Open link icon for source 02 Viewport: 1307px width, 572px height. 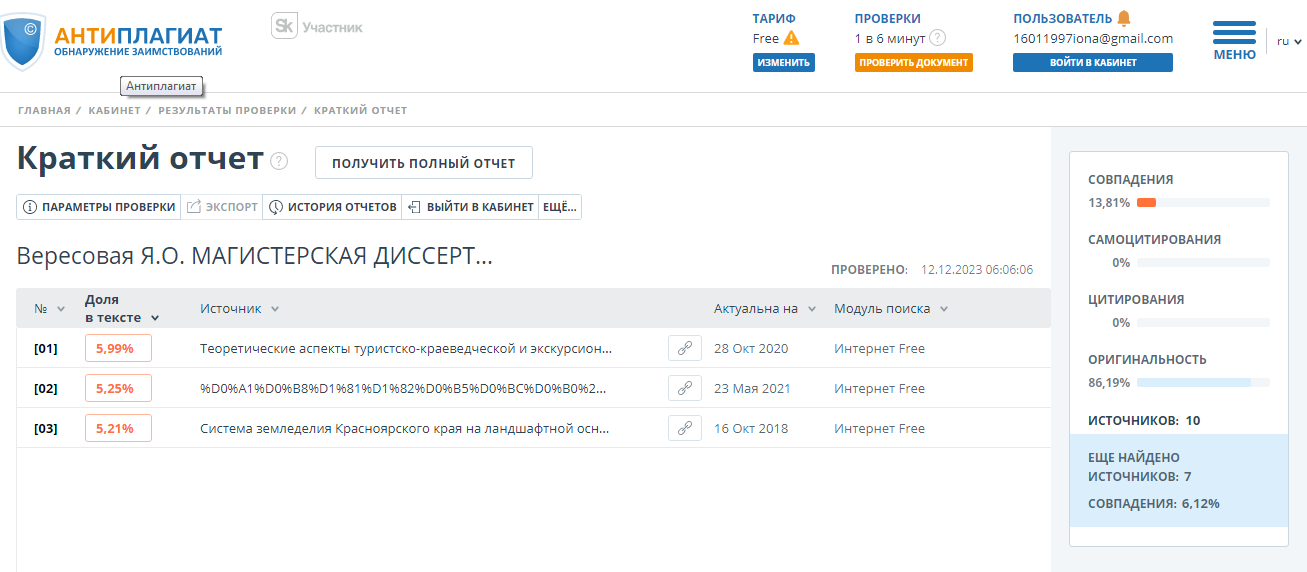tap(684, 388)
